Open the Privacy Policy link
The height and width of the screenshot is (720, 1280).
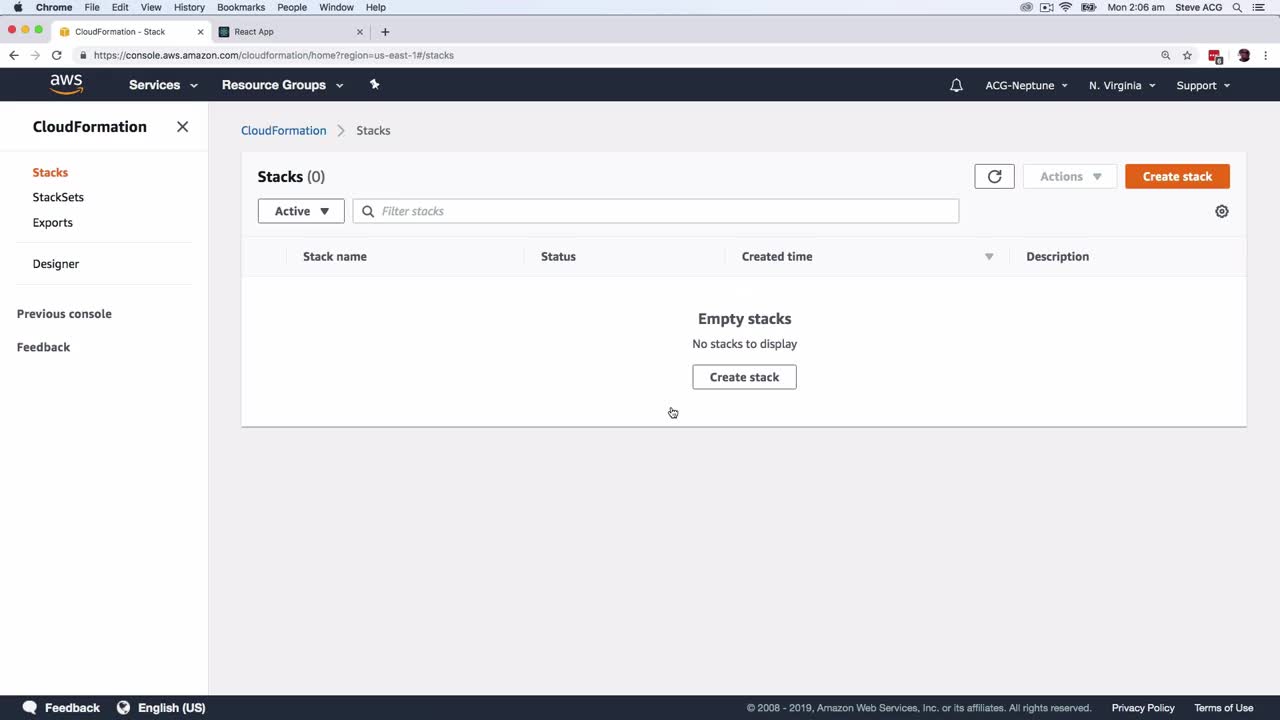[1143, 708]
